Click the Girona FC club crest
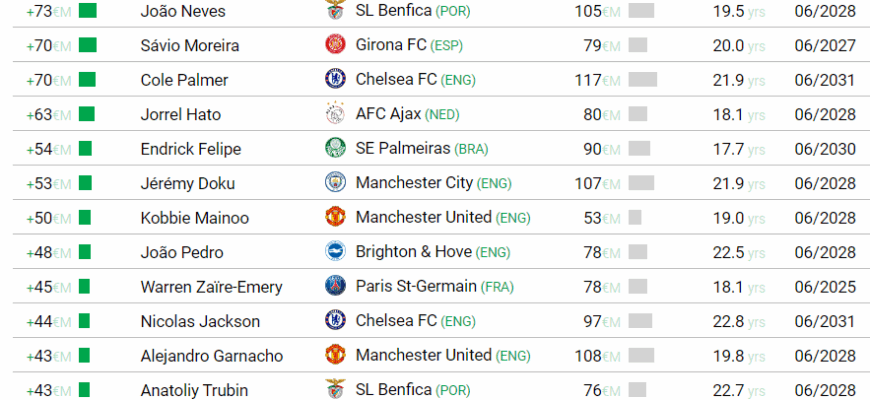Viewport: 870px width, 400px height. (334, 45)
